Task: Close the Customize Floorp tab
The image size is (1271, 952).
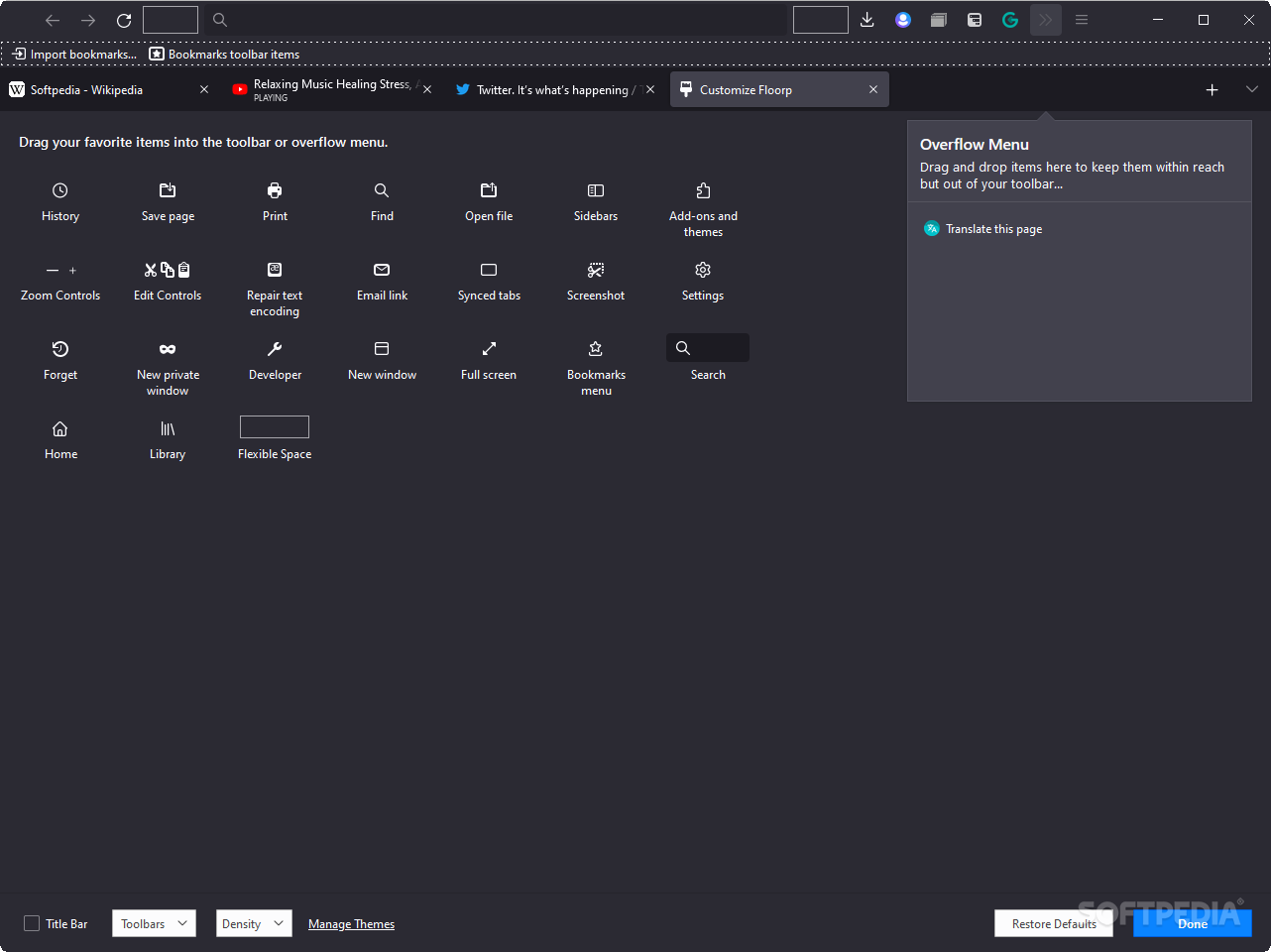Action: (x=873, y=89)
